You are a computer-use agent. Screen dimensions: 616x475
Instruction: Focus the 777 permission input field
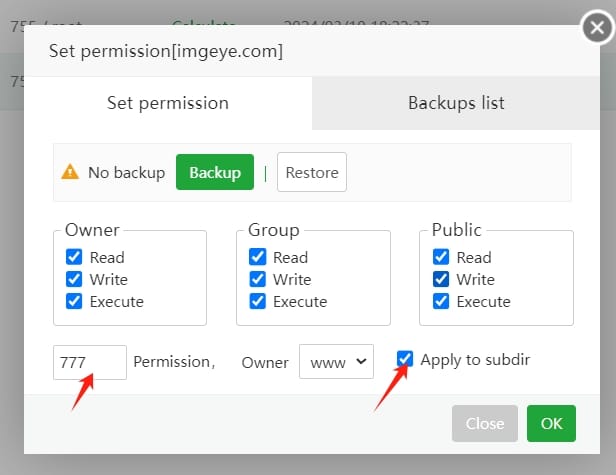[90, 362]
